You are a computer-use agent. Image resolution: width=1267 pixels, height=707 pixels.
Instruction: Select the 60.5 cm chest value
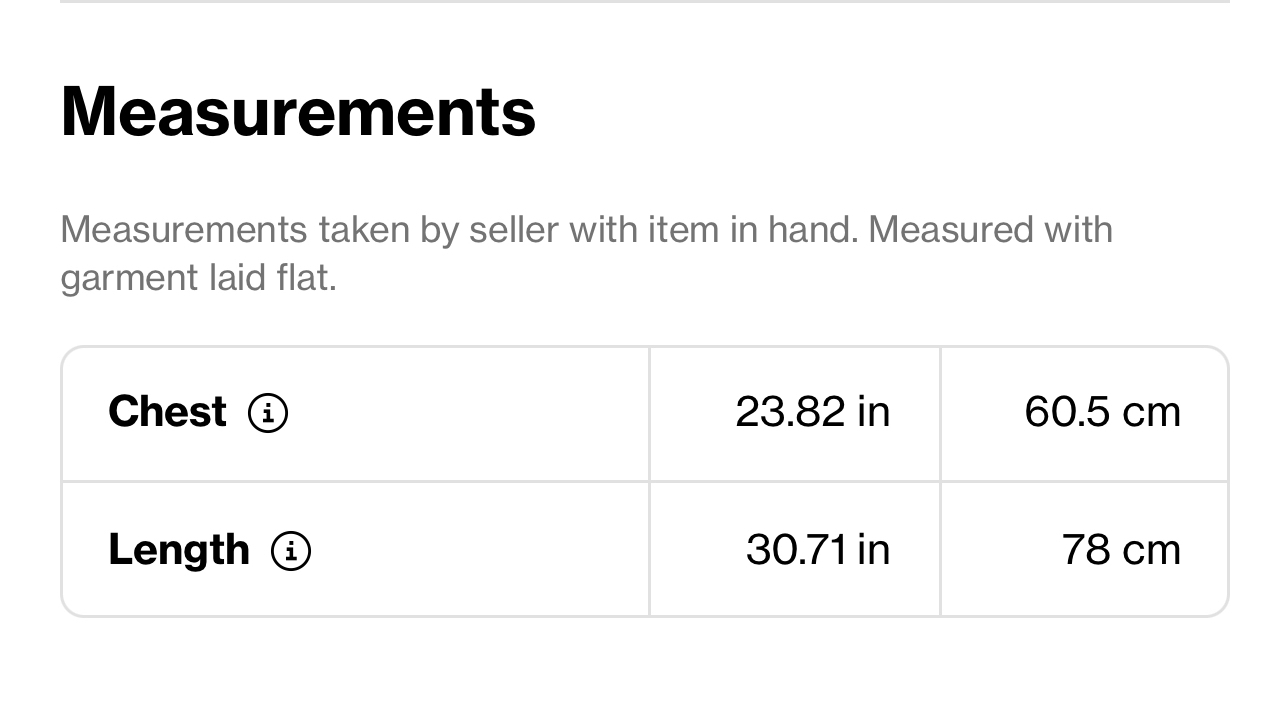point(1102,411)
